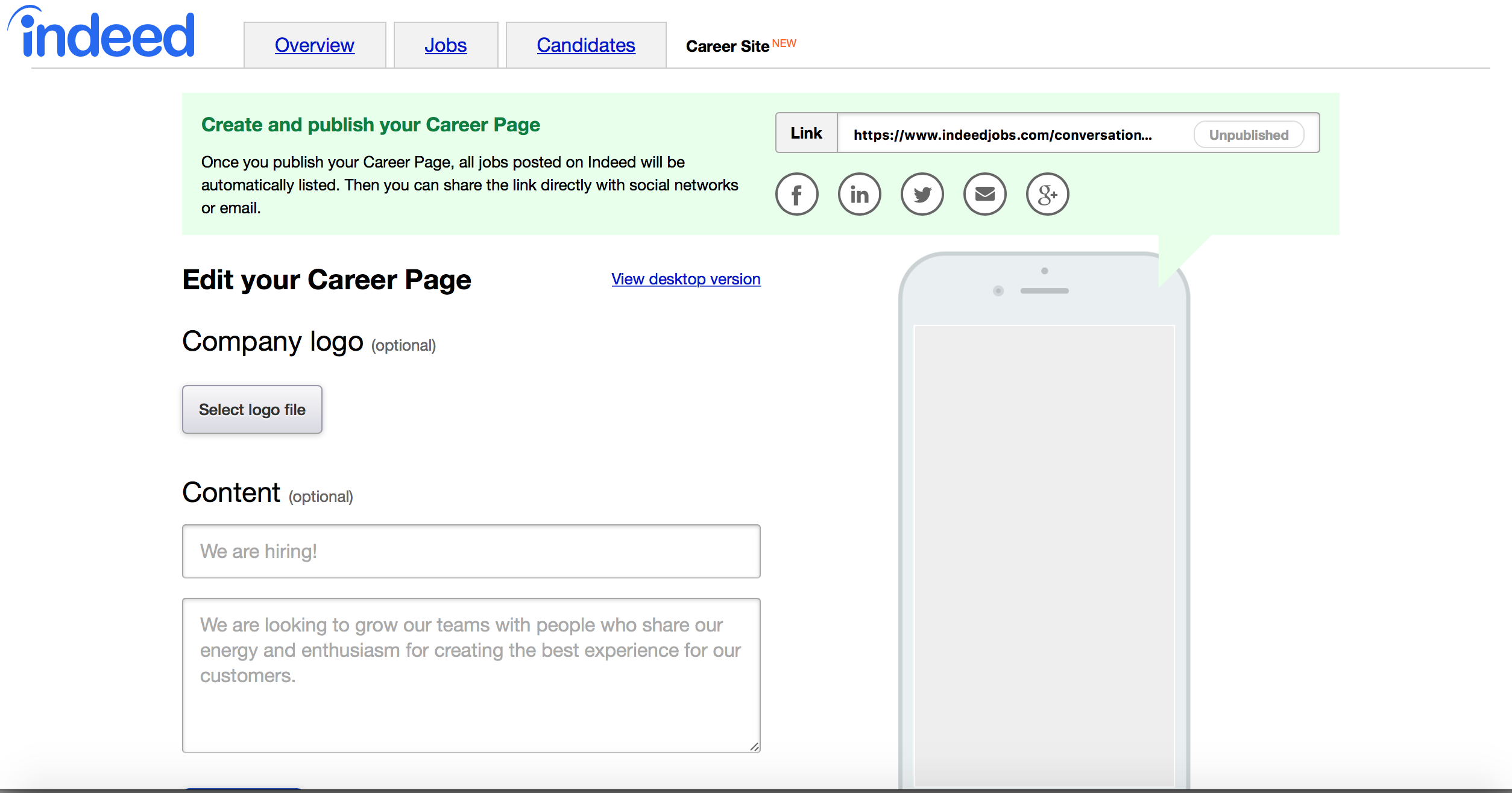The width and height of the screenshot is (1512, 793).
Task: Click the career page URL field
Action: [x=1002, y=135]
